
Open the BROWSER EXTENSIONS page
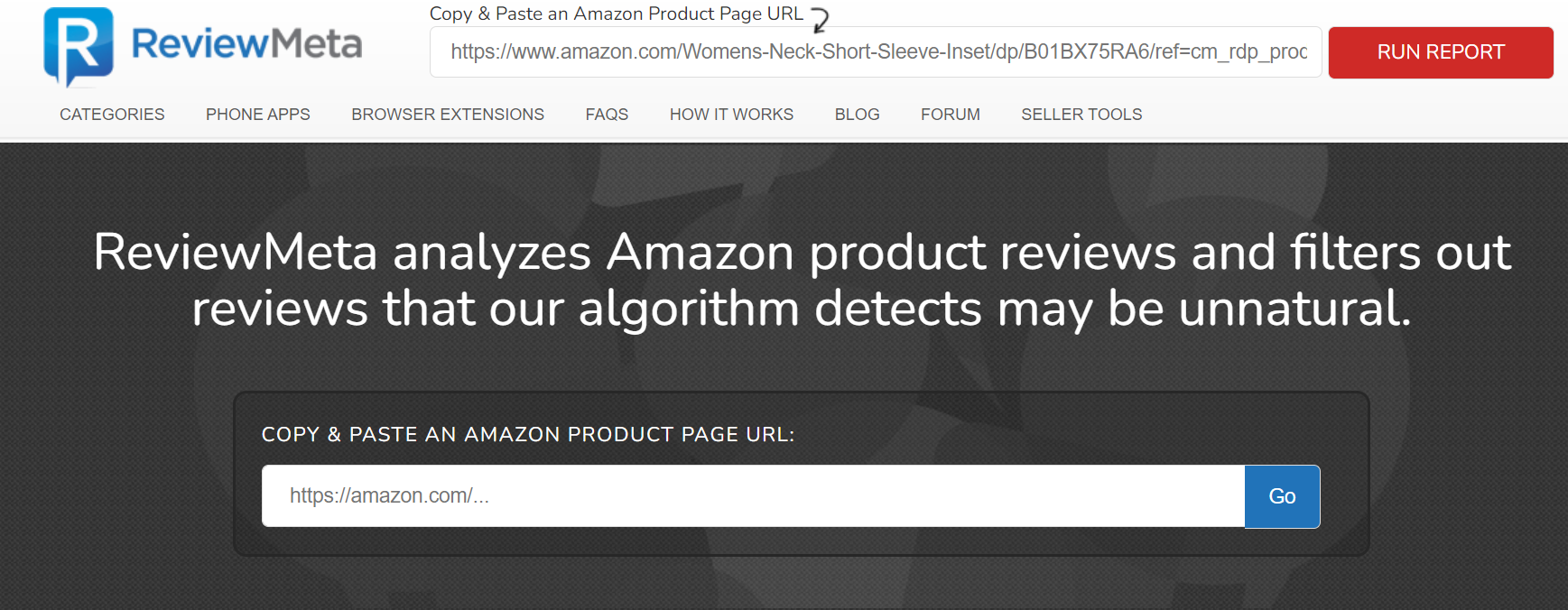[447, 114]
